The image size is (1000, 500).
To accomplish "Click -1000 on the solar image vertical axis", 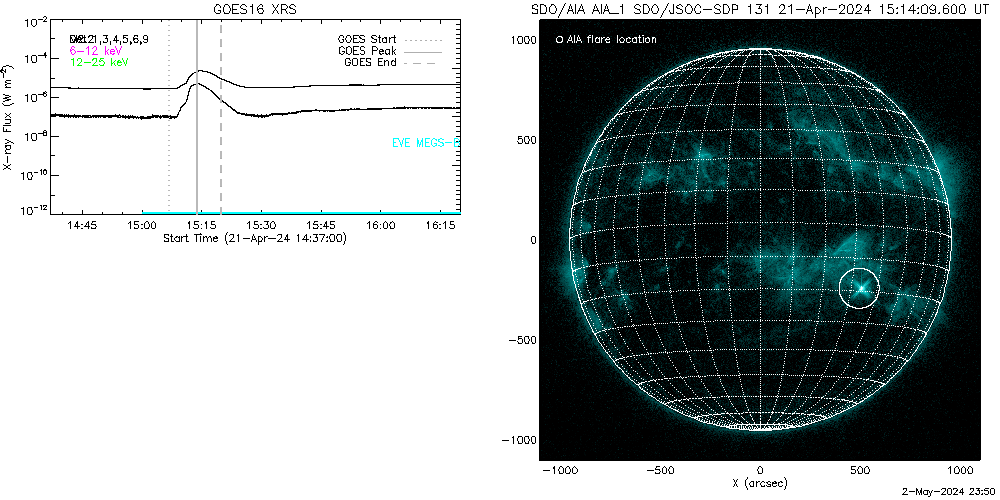I will point(519,440).
